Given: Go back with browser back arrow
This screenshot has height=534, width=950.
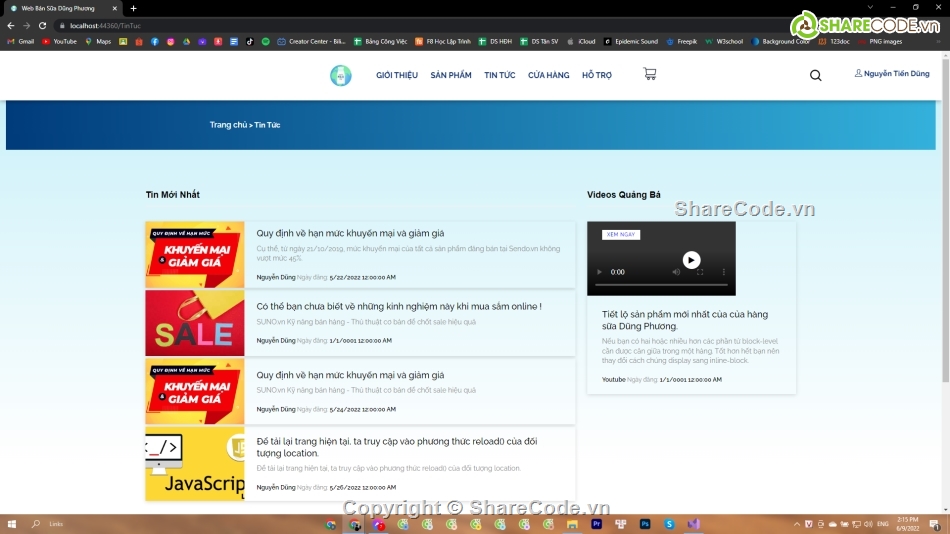Looking at the screenshot, I should (11, 25).
